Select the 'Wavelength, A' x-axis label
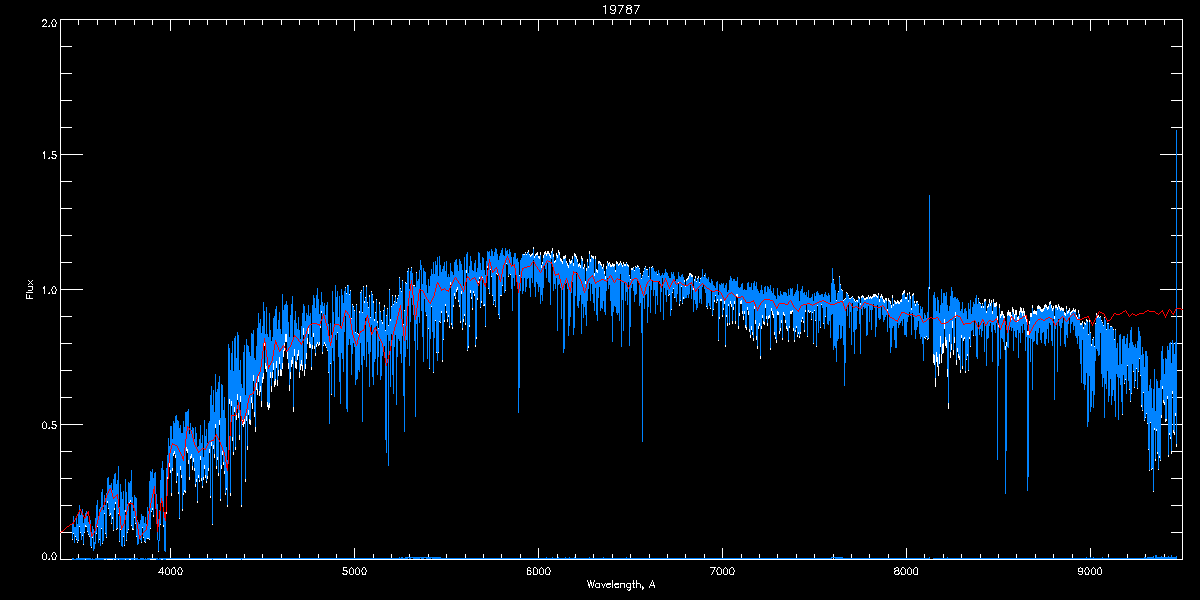This screenshot has height=600, width=1200. pos(620,584)
